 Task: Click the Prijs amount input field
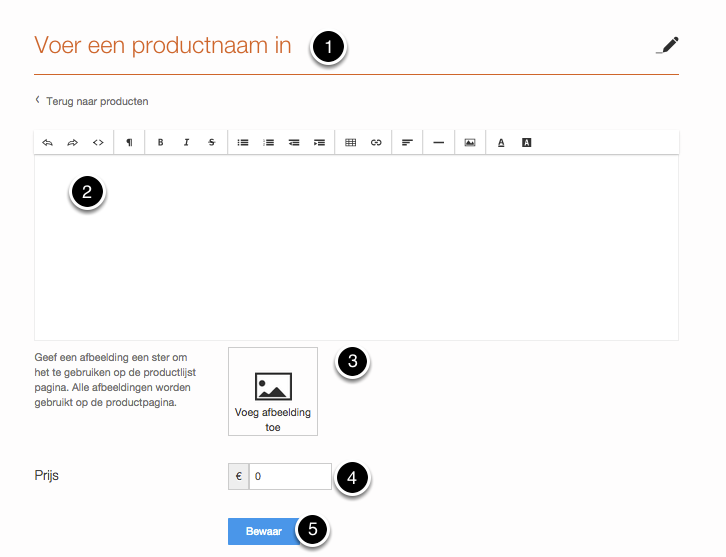click(x=289, y=477)
